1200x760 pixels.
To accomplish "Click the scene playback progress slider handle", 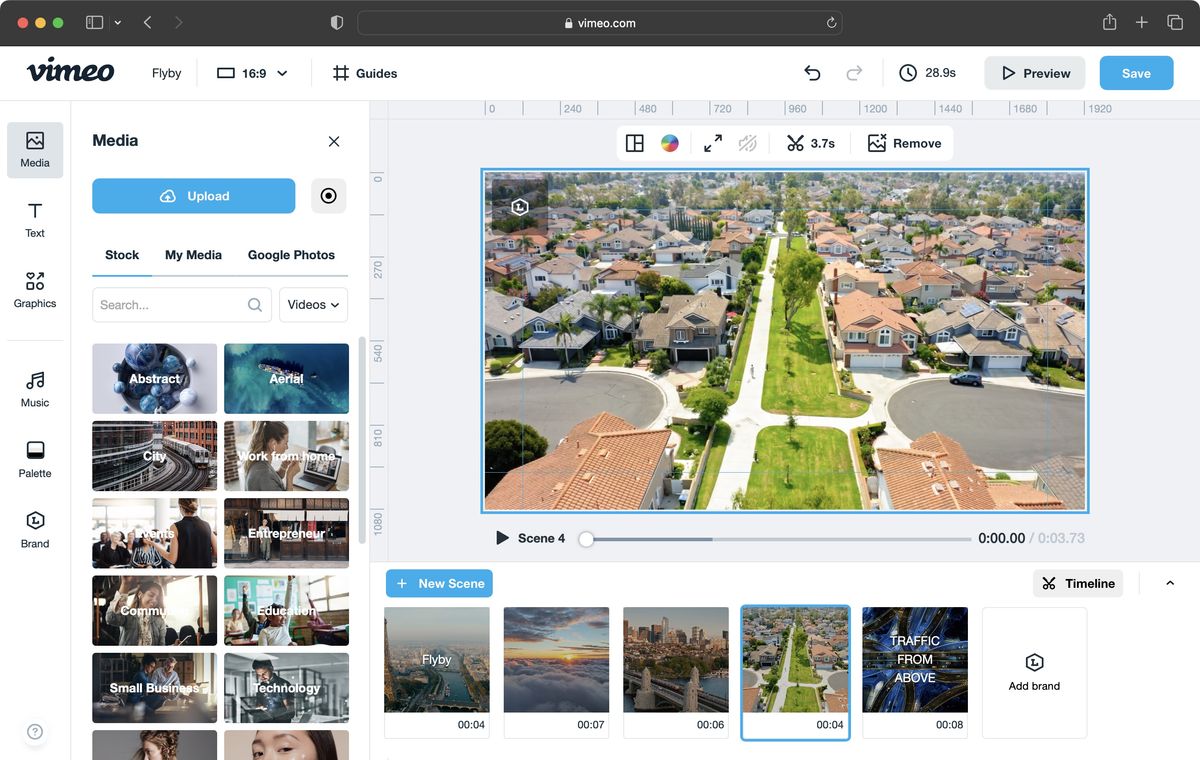I will (x=587, y=539).
